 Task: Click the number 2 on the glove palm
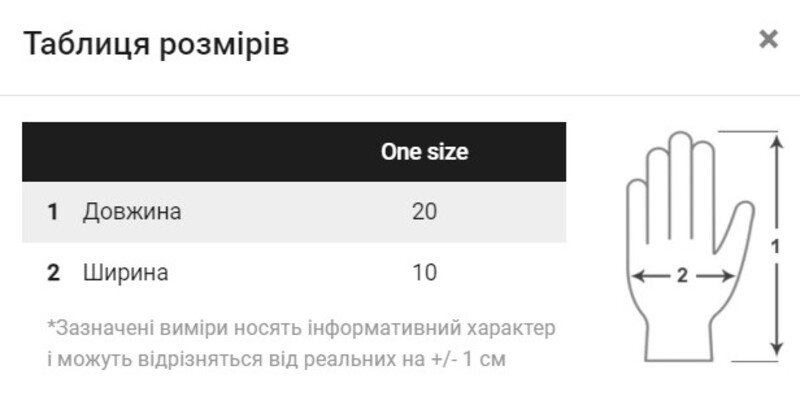pos(682,277)
